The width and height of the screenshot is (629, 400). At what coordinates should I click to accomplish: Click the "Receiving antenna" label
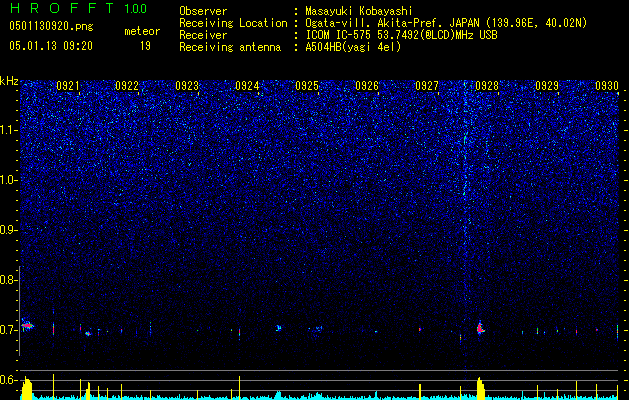pyautogui.click(x=230, y=48)
